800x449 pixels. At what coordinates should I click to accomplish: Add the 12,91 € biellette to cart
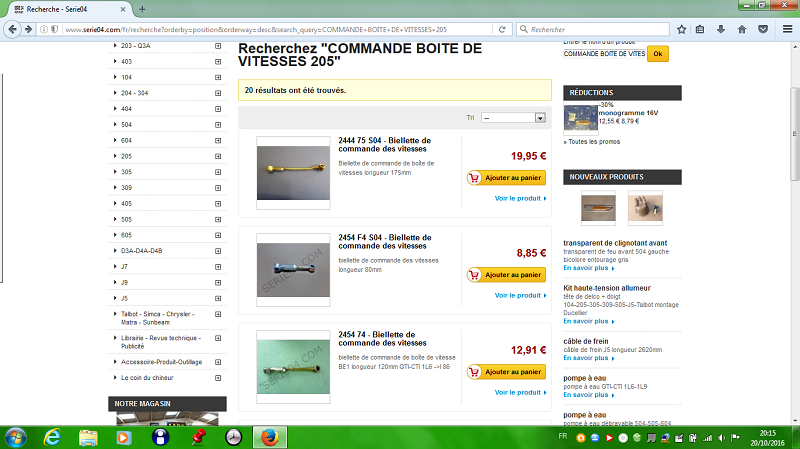click(x=506, y=371)
